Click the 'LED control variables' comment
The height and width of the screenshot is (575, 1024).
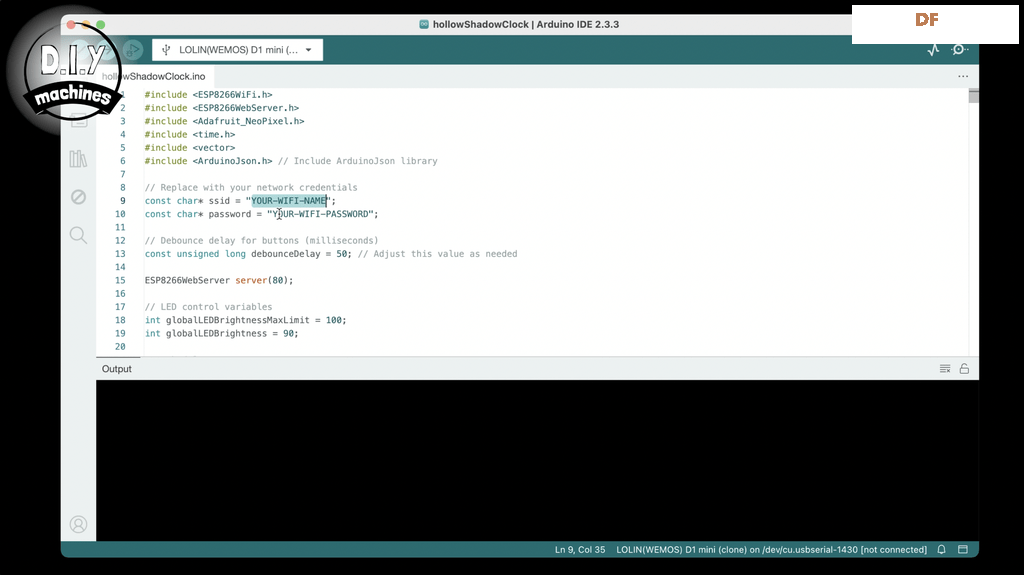pyautogui.click(x=208, y=307)
